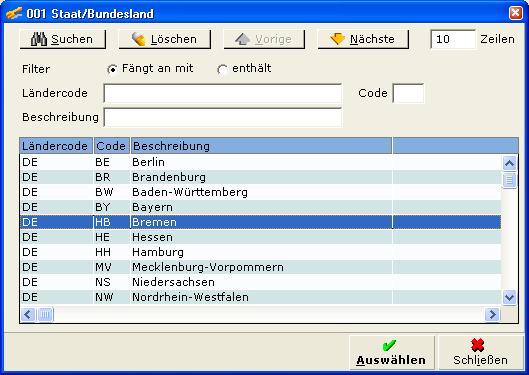Sort by the Ländercode column header

coord(56,146)
